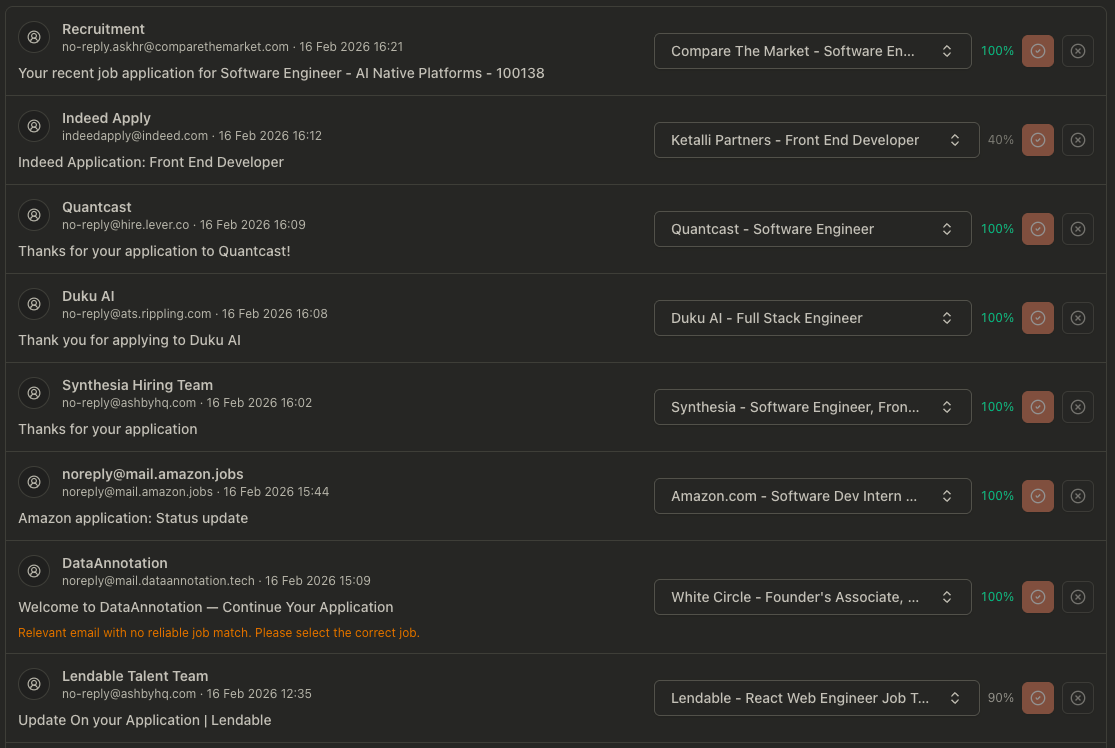Click the Quantcast sender avatar icon
The image size is (1115, 748).
coord(33,215)
